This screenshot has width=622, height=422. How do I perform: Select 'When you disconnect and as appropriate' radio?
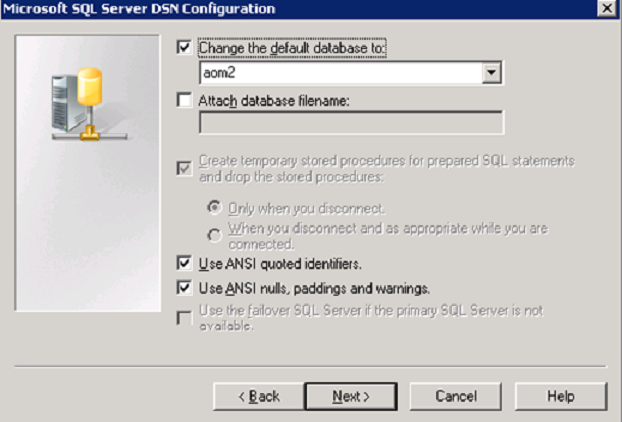tap(214, 236)
